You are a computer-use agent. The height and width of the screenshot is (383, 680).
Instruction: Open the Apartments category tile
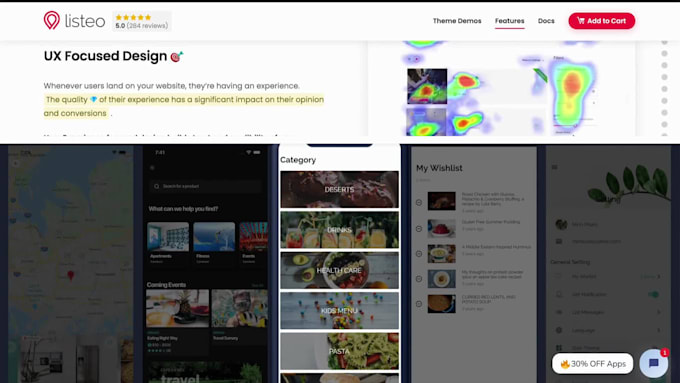[168, 243]
